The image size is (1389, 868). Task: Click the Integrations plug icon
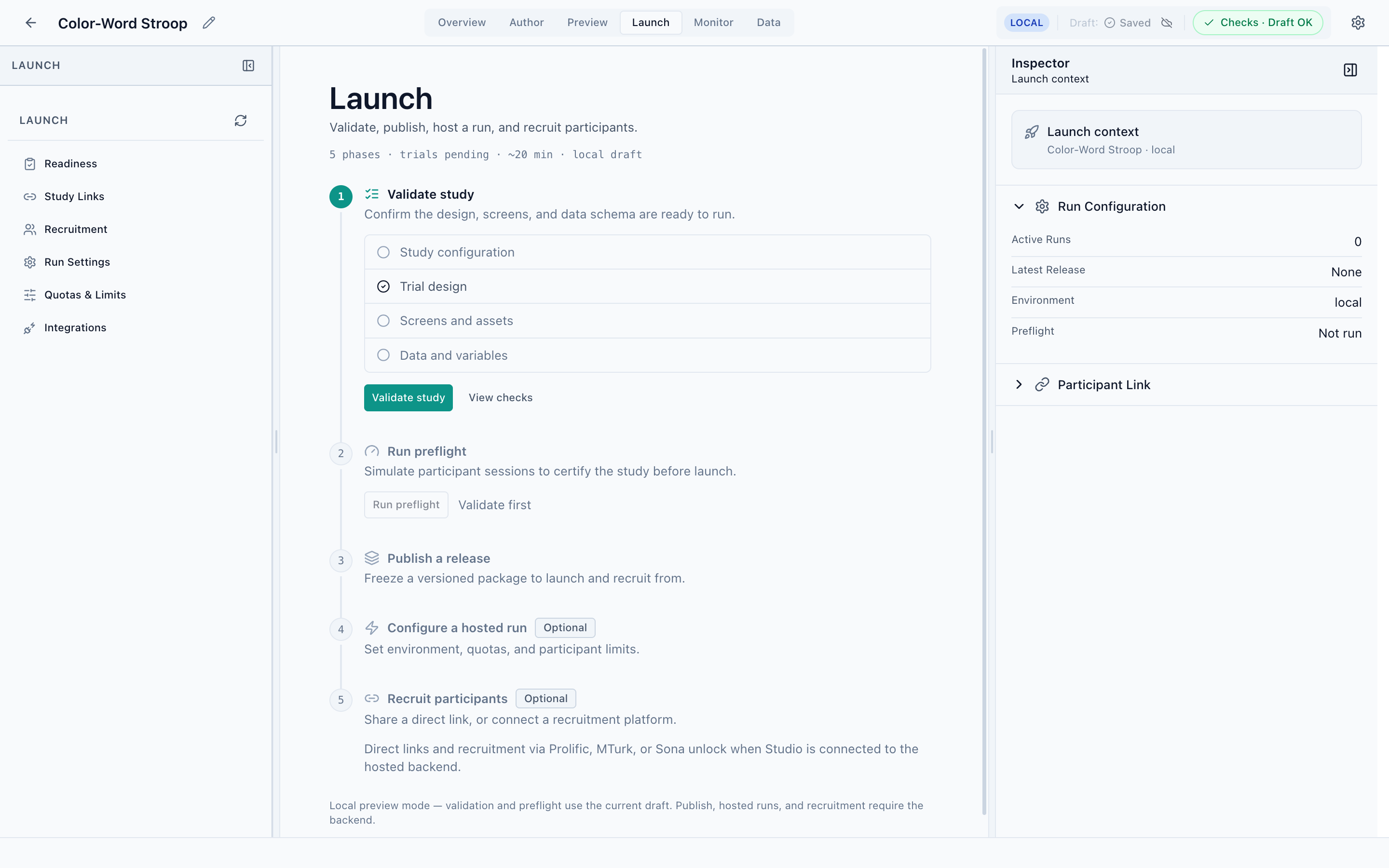30,328
